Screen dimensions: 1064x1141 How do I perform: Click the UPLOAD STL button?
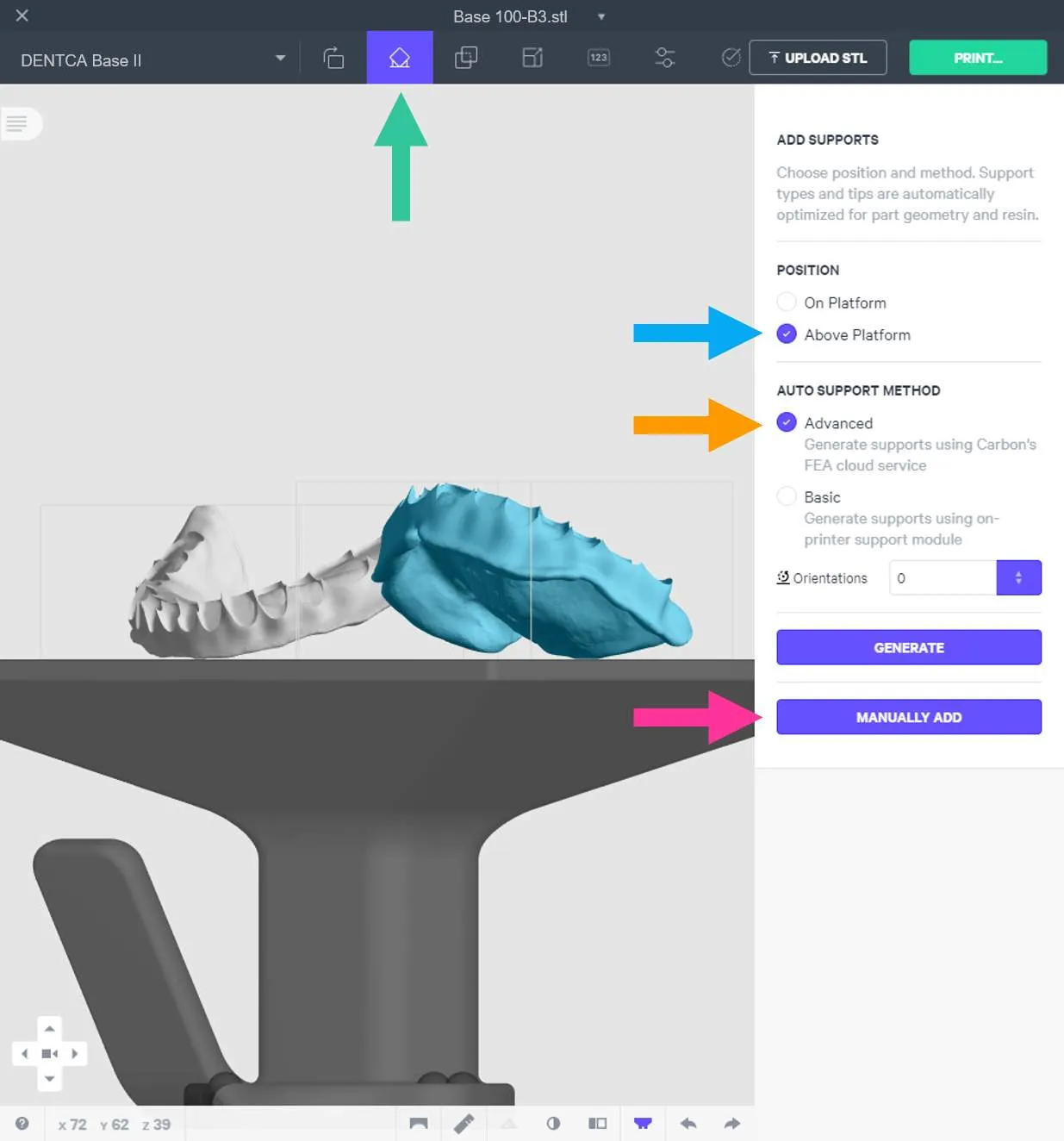point(818,58)
